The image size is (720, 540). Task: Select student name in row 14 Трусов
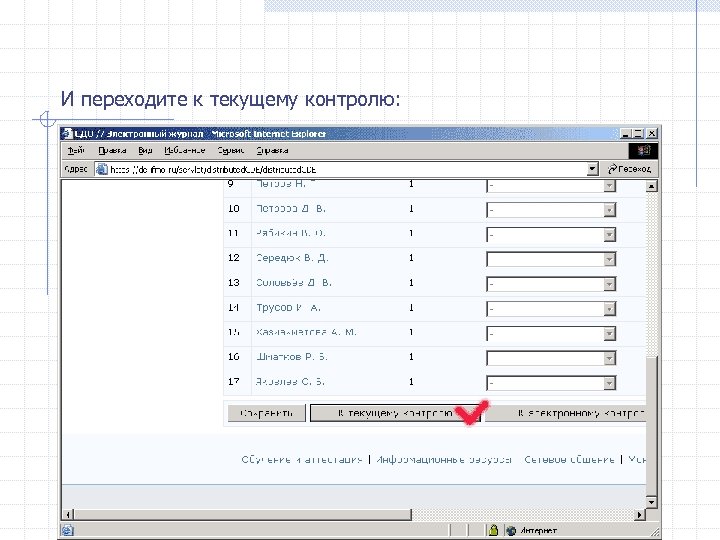(288, 307)
